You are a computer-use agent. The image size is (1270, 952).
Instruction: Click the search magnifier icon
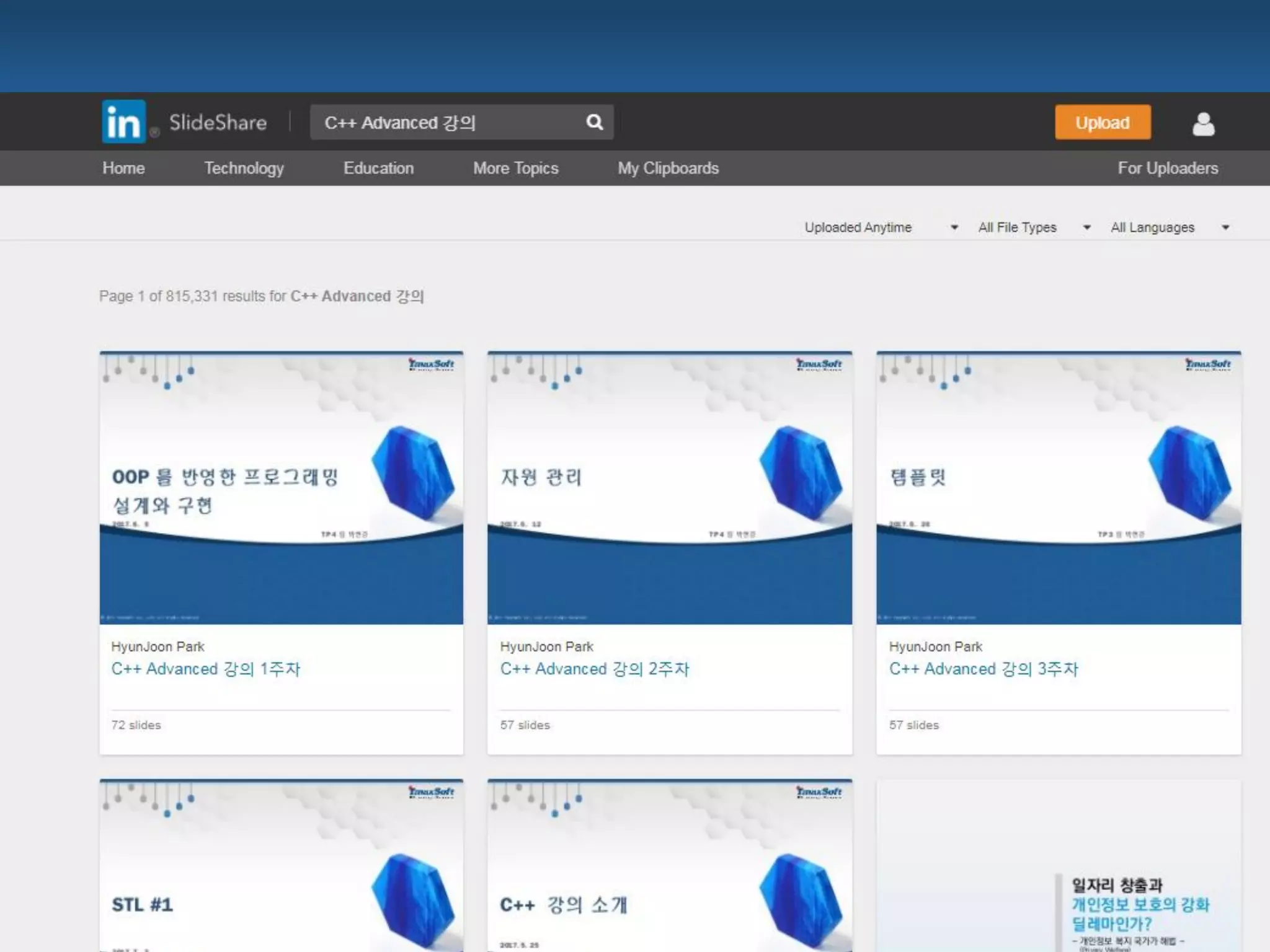coord(594,122)
